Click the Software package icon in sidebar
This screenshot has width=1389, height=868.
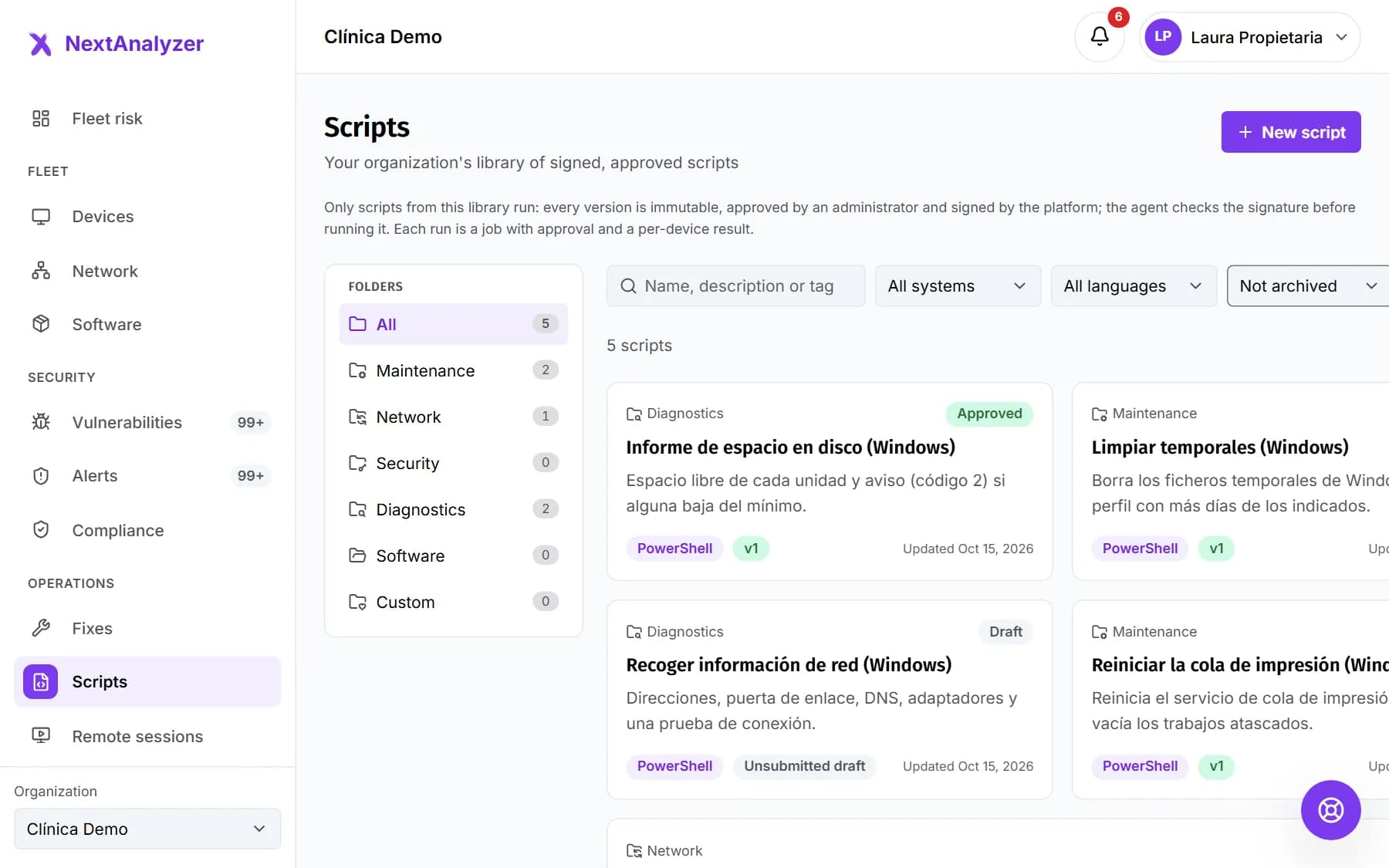click(x=41, y=324)
